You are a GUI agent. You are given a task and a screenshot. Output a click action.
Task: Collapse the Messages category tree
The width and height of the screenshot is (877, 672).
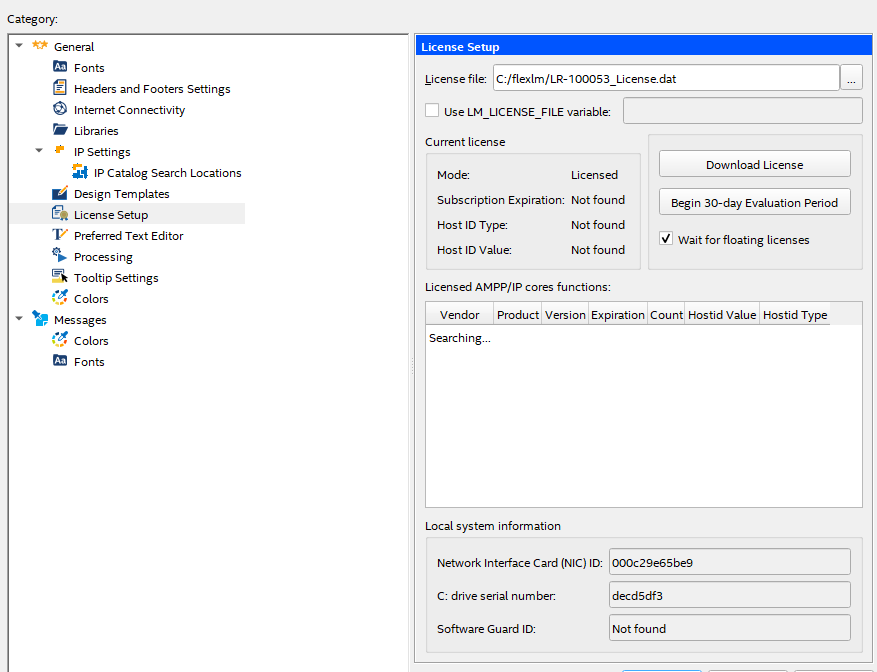point(20,320)
